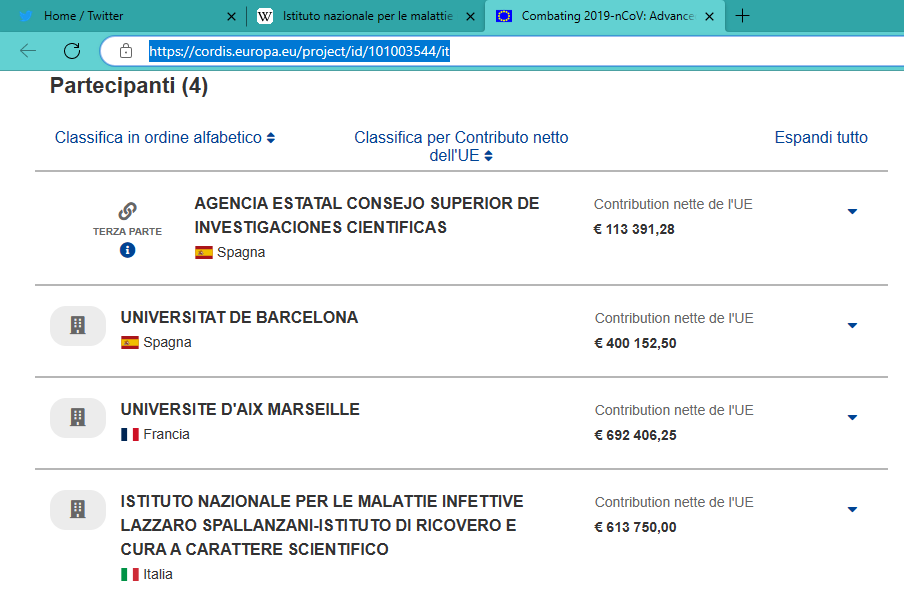This screenshot has width=904, height=616.
Task: View site info via the lock icon
Action: coord(126,51)
